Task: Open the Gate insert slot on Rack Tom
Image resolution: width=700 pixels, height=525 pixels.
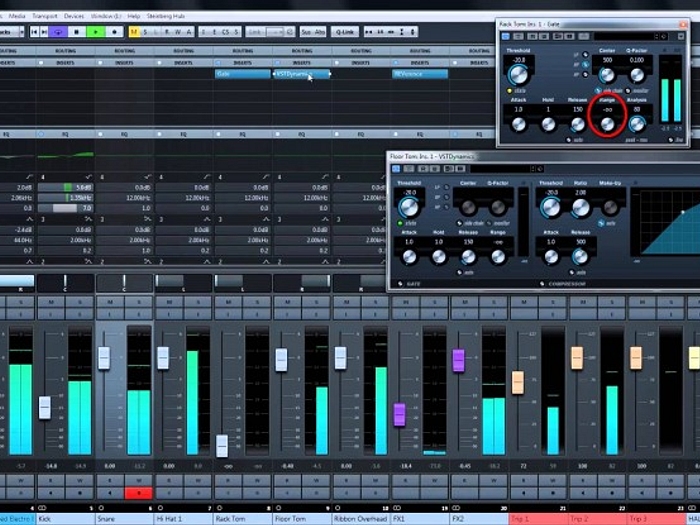Action: tap(241, 73)
